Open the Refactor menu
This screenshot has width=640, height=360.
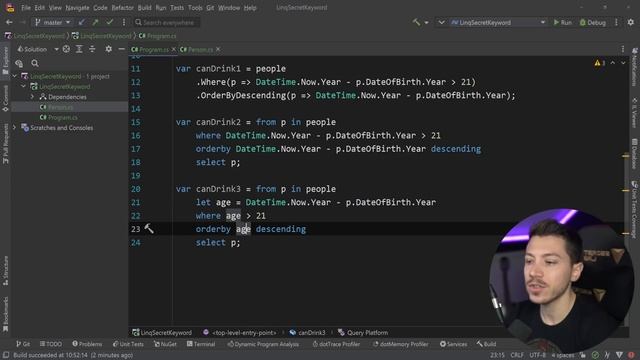(x=122, y=8)
